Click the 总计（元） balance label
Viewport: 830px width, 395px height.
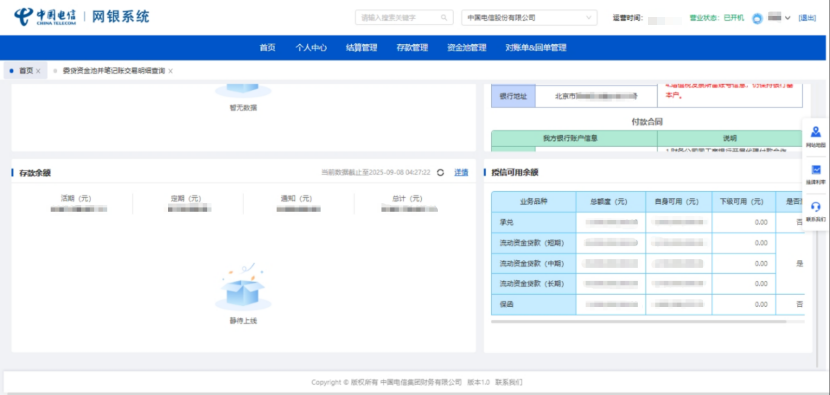coord(407,199)
